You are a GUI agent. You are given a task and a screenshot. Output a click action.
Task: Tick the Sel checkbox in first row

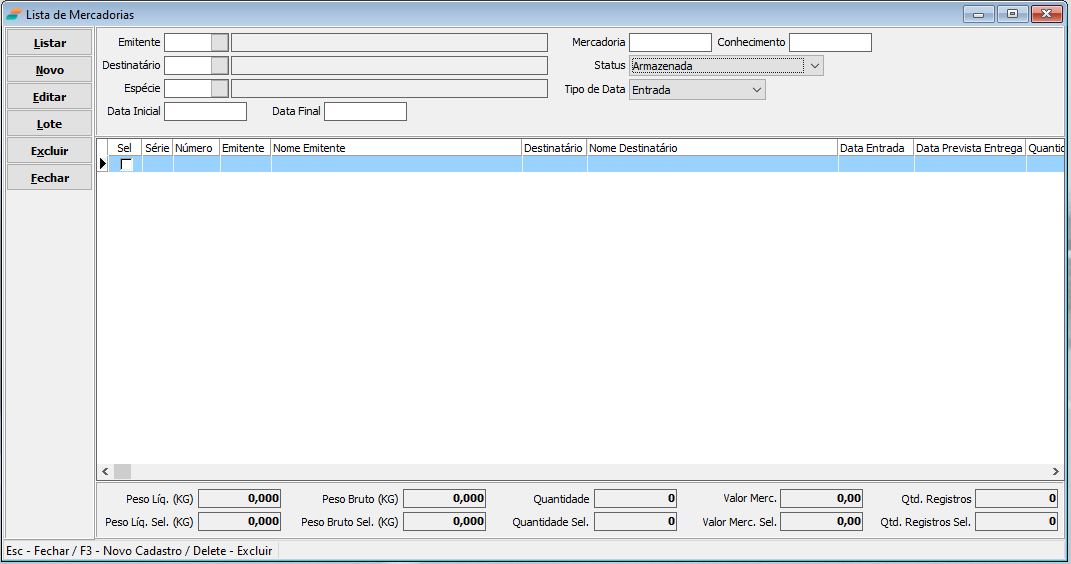(x=126, y=165)
